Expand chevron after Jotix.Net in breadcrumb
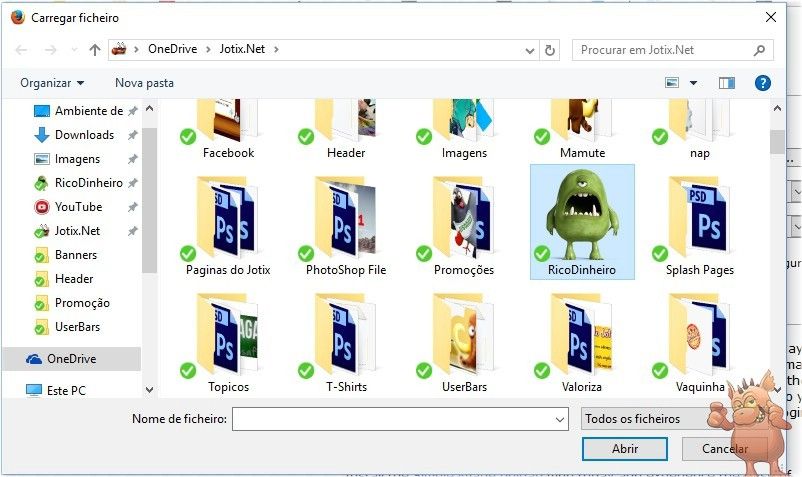 click(276, 50)
